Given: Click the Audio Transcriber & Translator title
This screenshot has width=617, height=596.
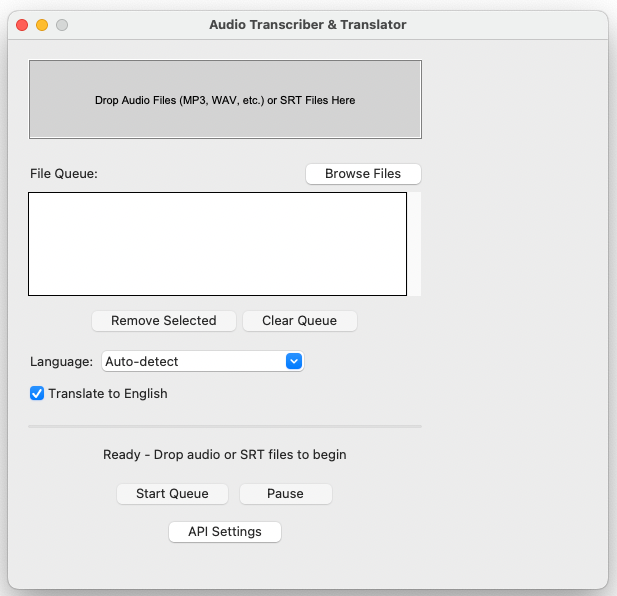Looking at the screenshot, I should pos(308,25).
